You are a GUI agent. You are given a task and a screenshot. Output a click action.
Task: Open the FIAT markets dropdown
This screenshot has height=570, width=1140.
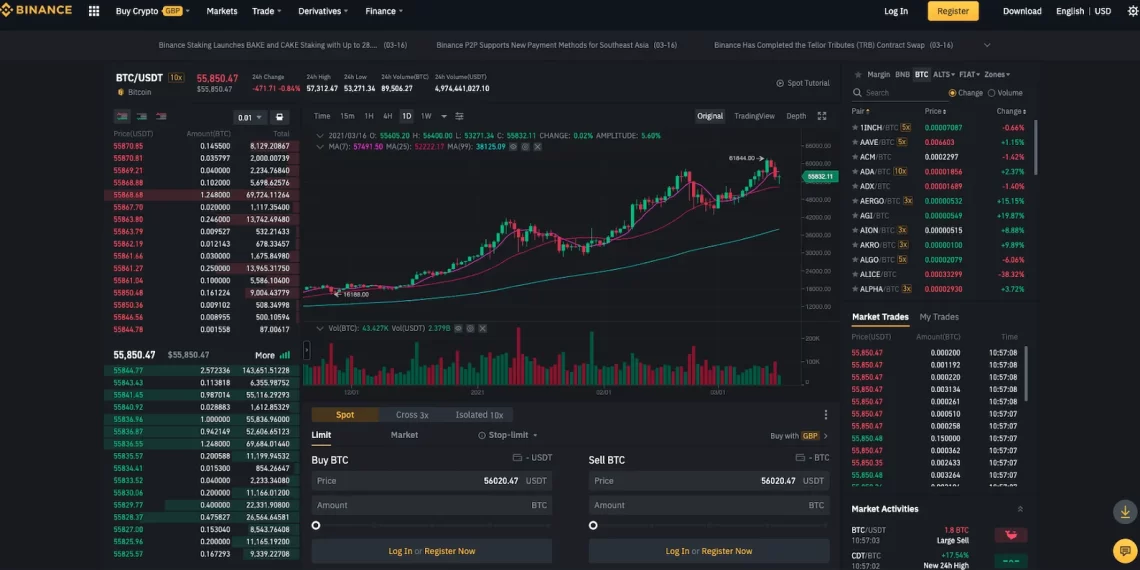pos(969,74)
